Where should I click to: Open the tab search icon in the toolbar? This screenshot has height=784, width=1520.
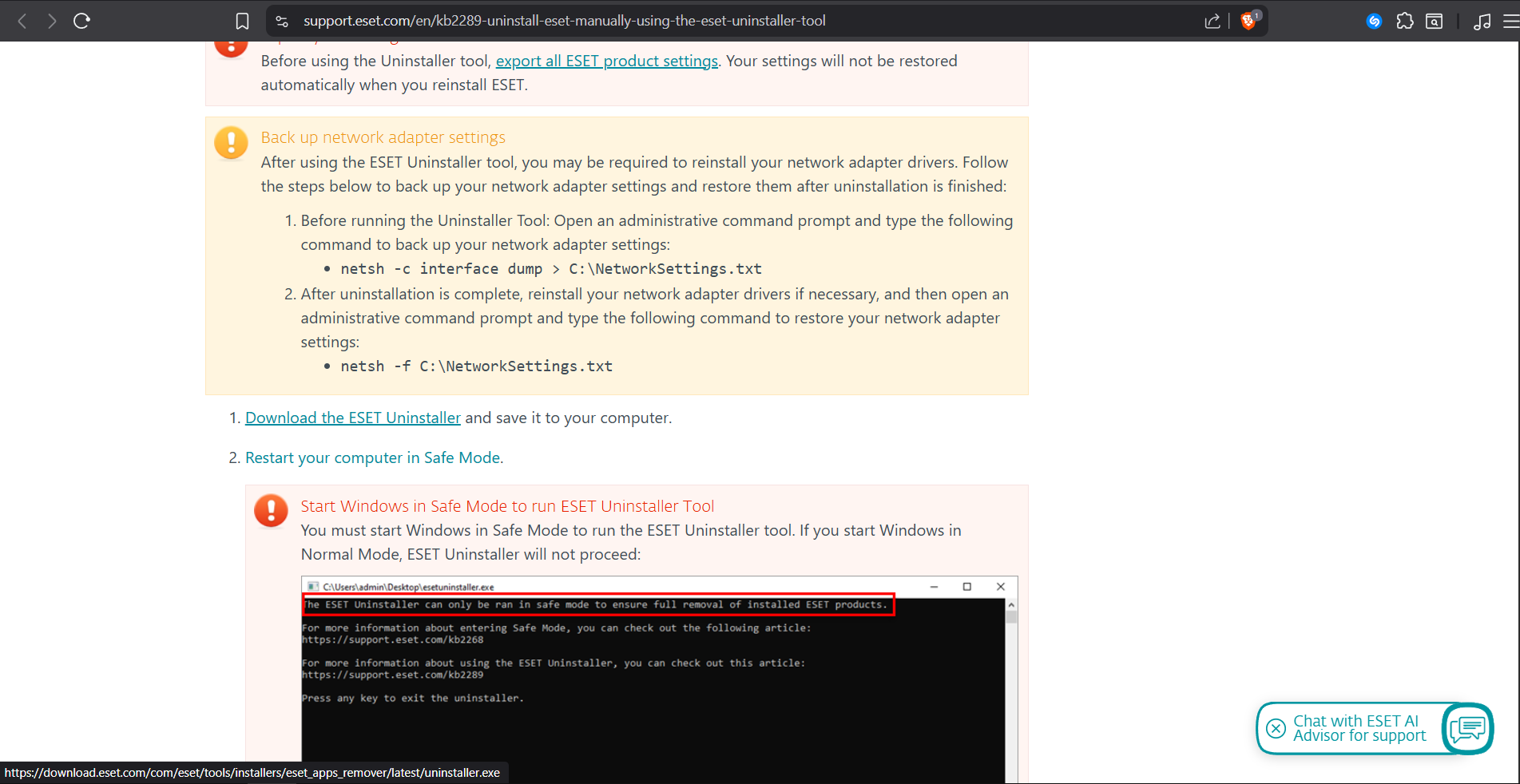pos(1435,22)
